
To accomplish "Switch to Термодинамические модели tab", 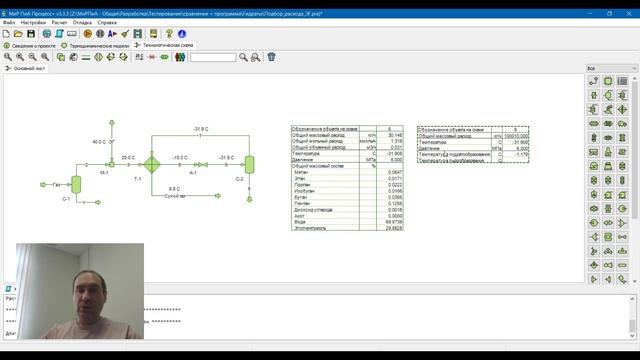I will 95,46.
